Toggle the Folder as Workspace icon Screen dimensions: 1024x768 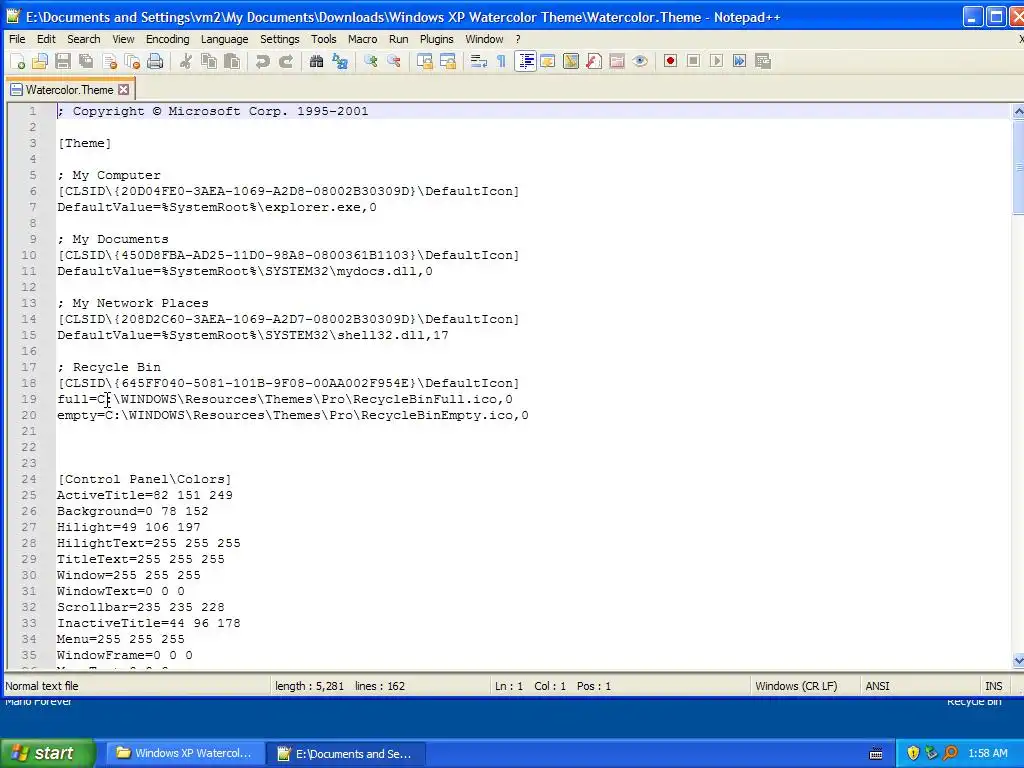(x=616, y=61)
